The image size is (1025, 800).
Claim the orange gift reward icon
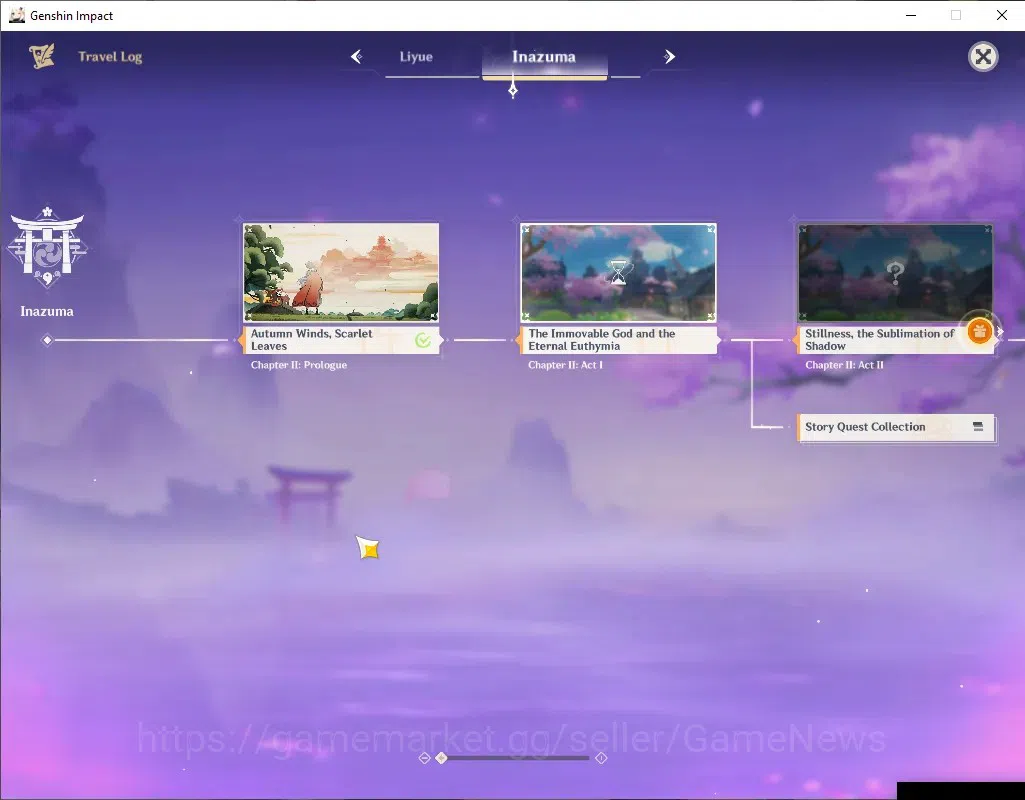(x=979, y=331)
